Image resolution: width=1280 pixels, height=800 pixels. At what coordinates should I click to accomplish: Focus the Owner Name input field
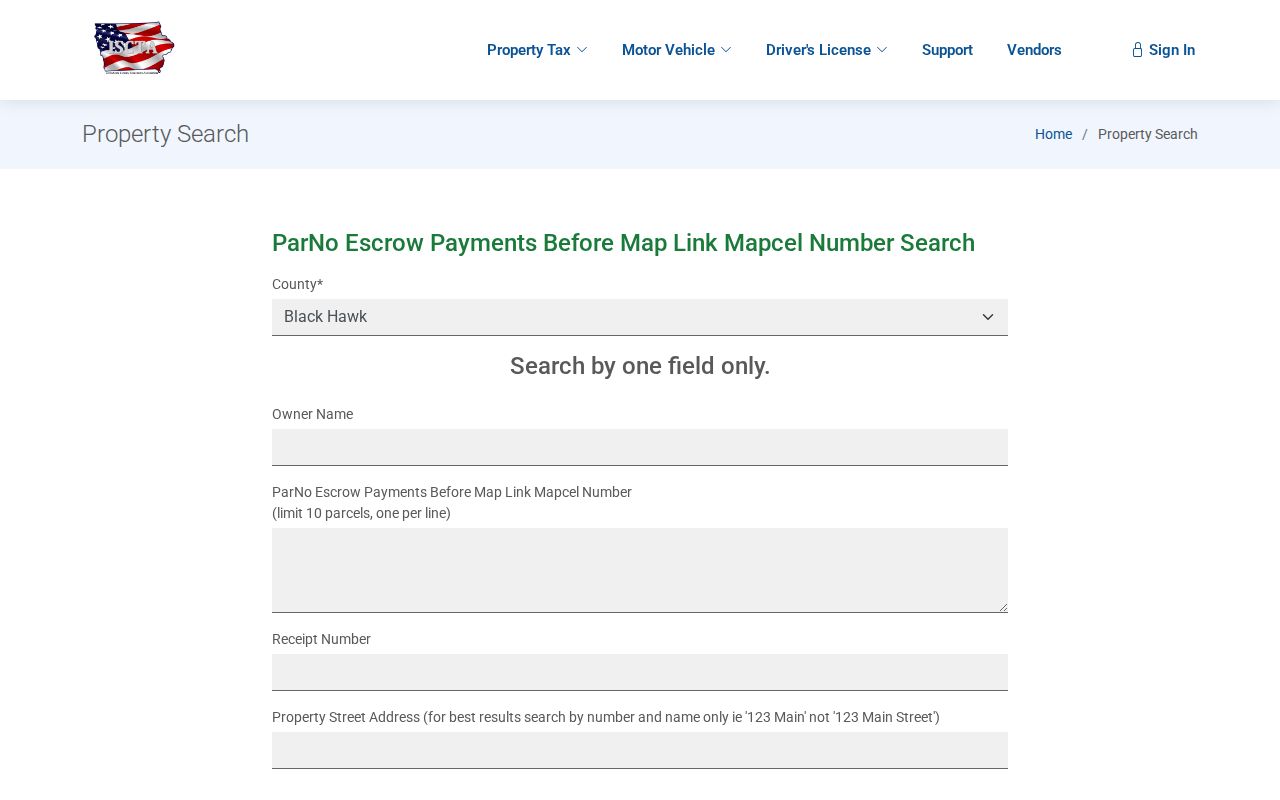(x=640, y=447)
